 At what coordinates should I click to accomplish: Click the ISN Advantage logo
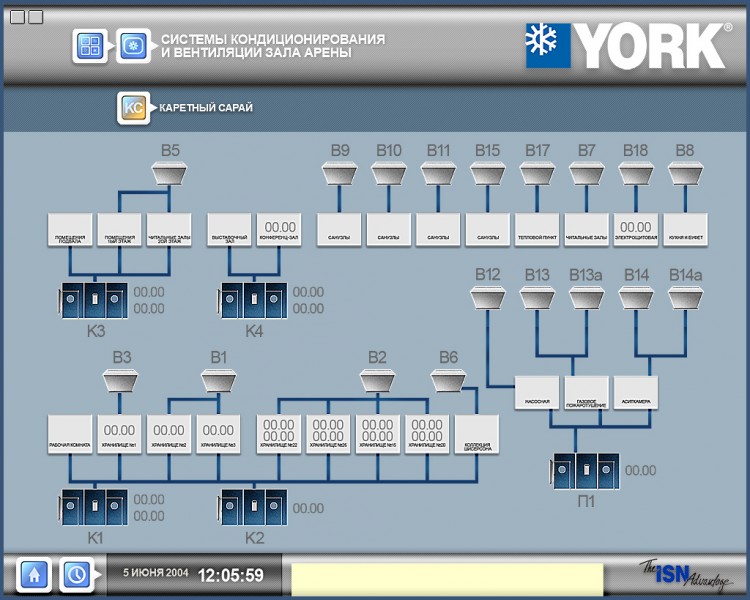coord(686,575)
